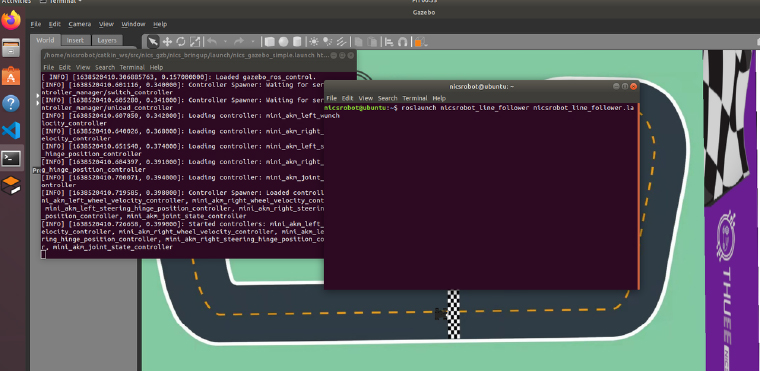Click the copy icon in Gazebo toolbar
This screenshot has width=760, height=372.
[359, 42]
